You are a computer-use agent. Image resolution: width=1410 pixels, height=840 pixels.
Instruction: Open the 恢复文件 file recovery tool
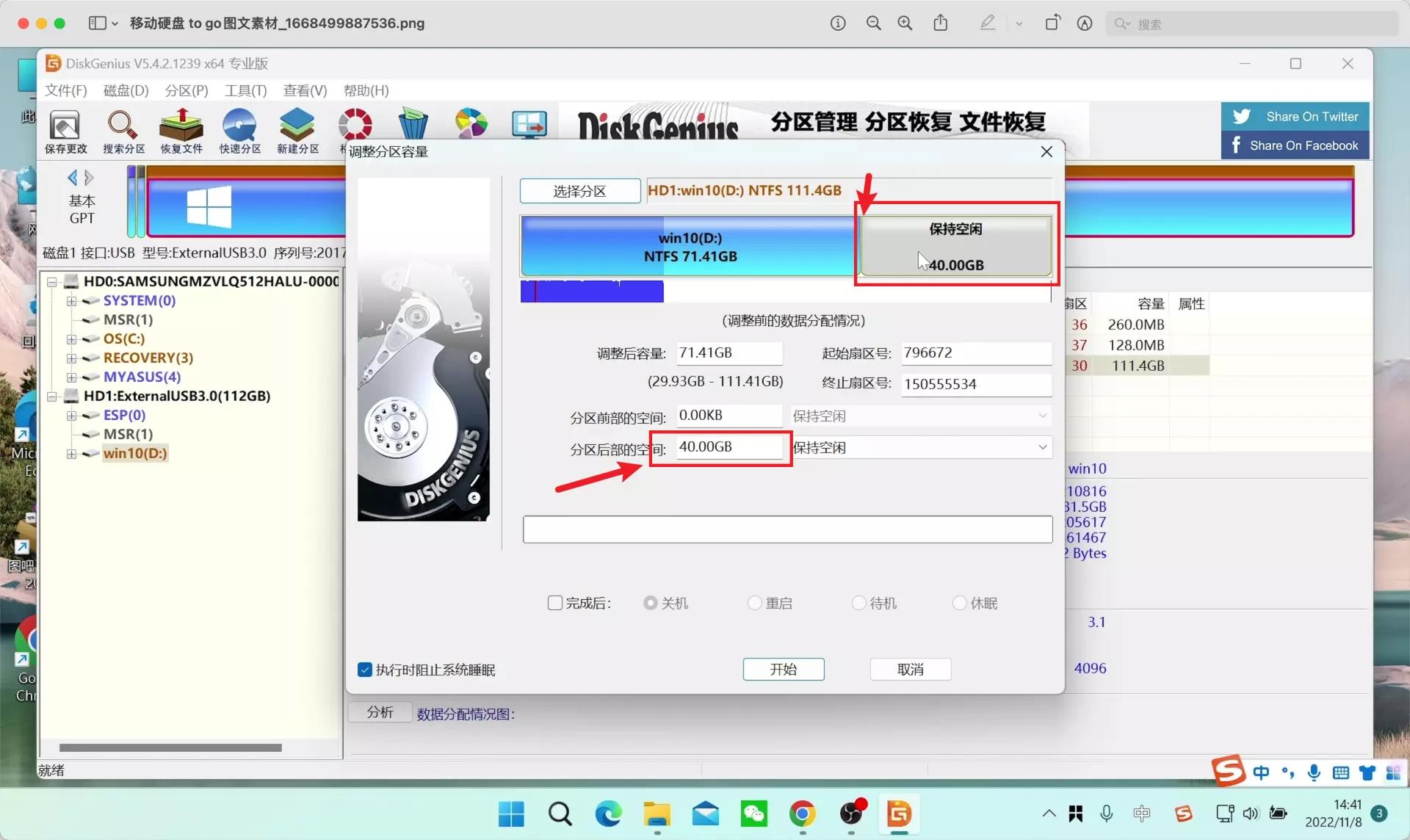tap(181, 131)
